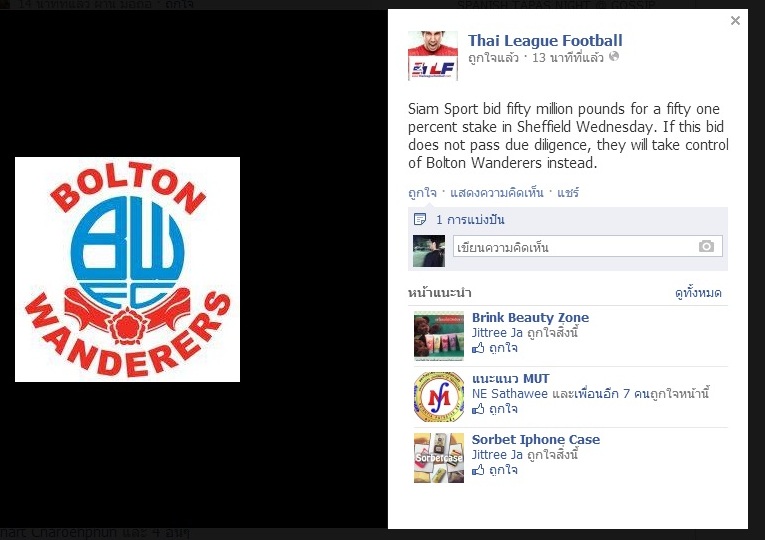Viewport: 765px width, 540px height.
Task: Attach photo using camera icon in comment box
Action: point(706,246)
